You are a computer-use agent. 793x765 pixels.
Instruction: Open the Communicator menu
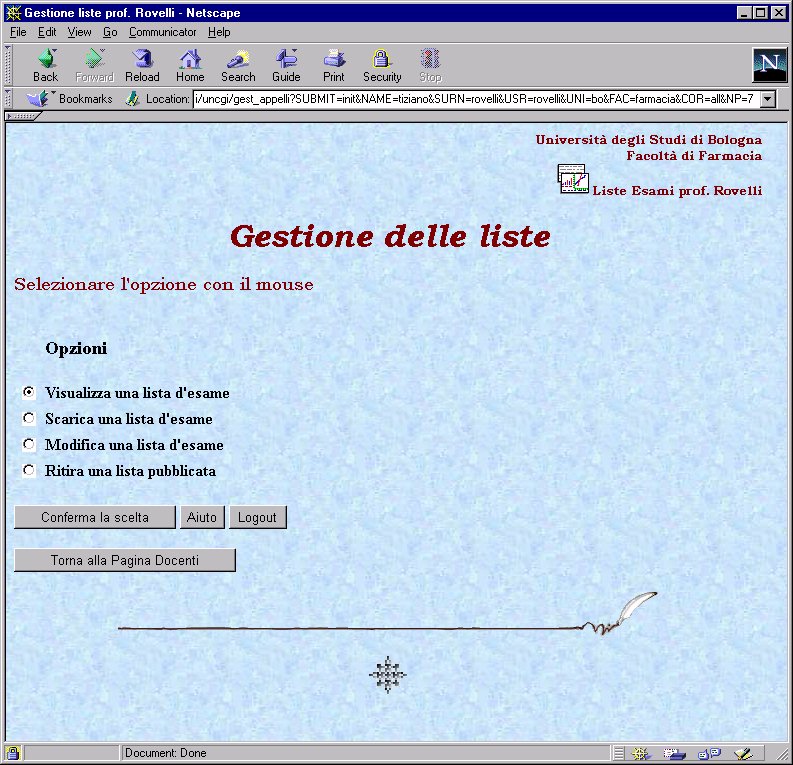coord(162,32)
